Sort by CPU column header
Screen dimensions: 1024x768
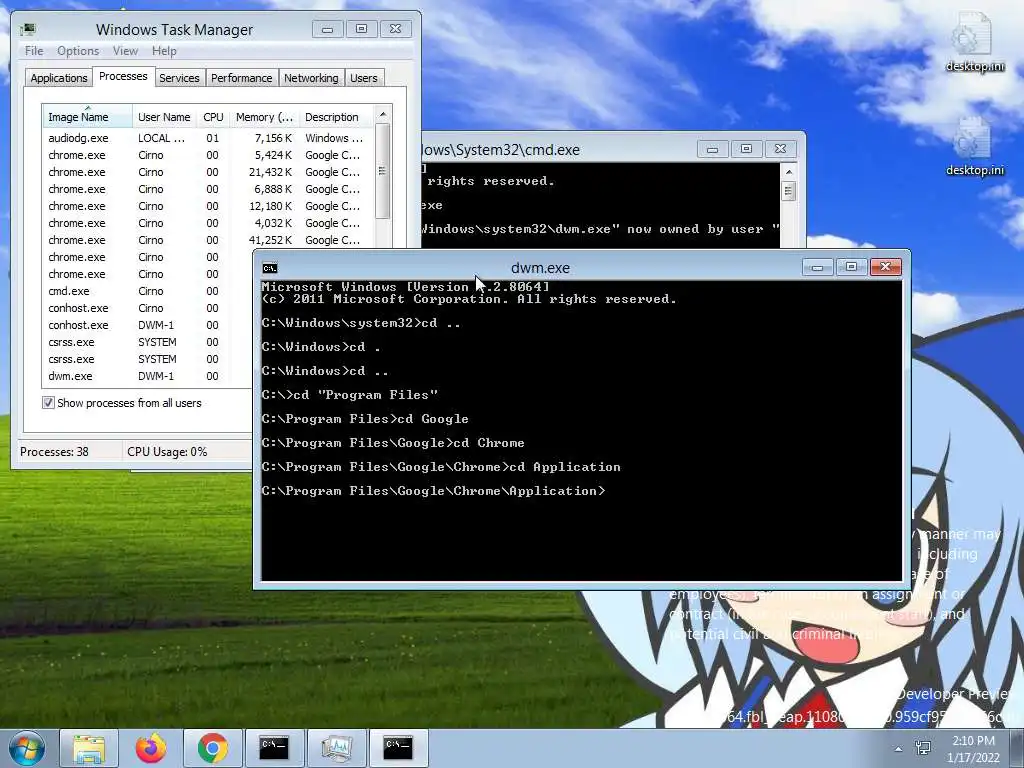(x=213, y=117)
